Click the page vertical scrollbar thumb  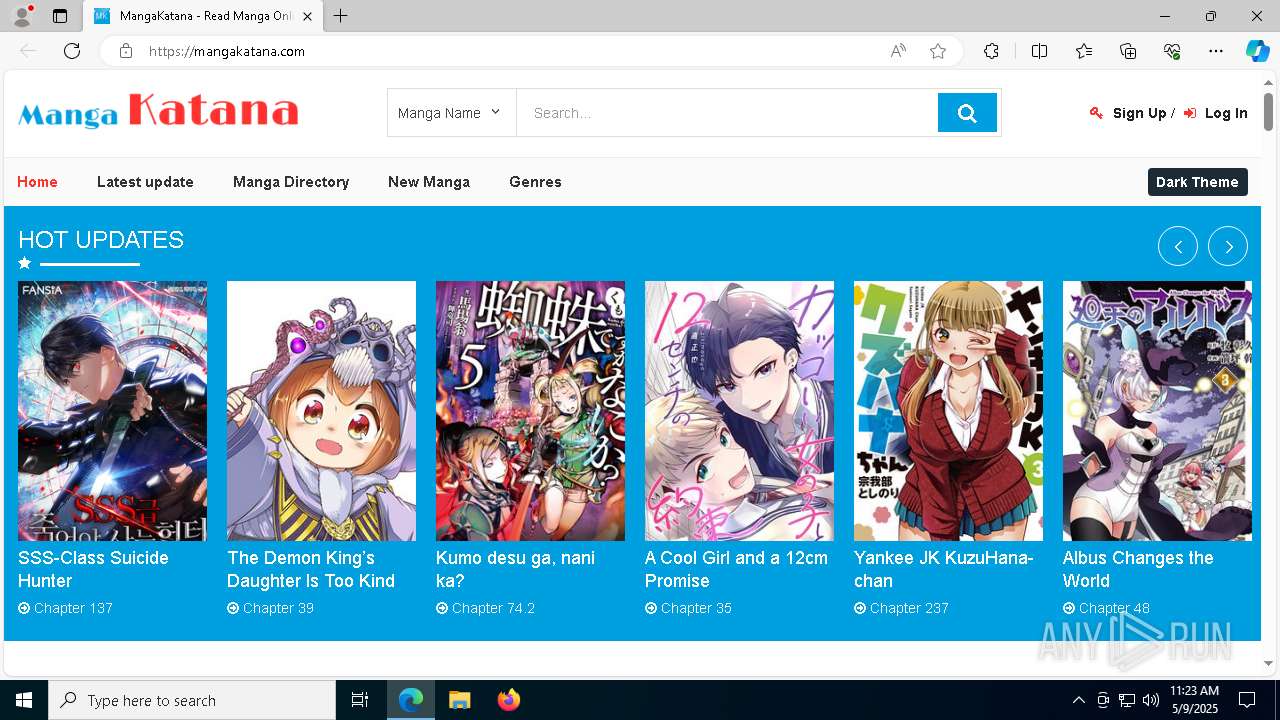pyautogui.click(x=1268, y=111)
